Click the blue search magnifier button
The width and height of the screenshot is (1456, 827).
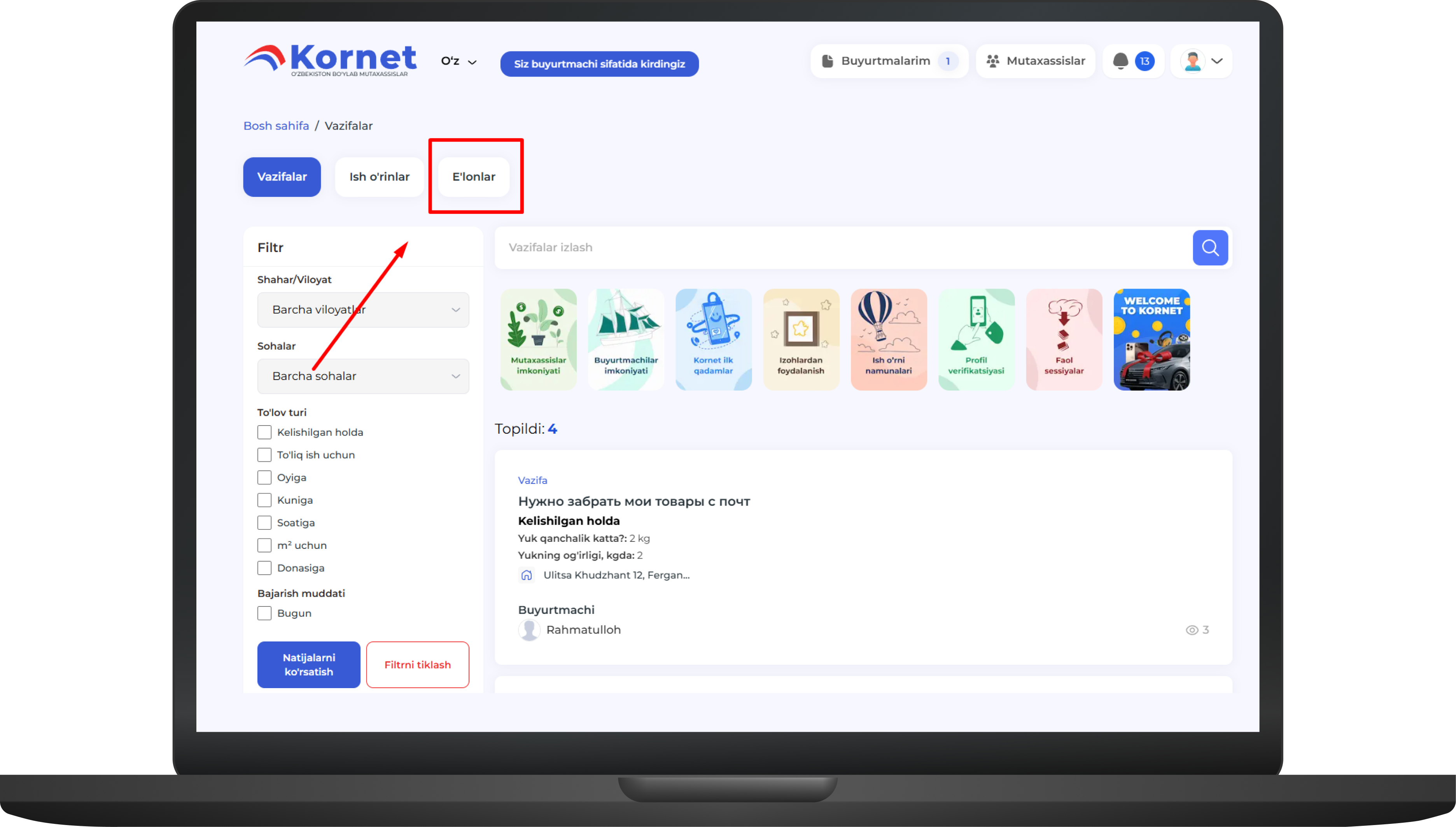point(1209,248)
